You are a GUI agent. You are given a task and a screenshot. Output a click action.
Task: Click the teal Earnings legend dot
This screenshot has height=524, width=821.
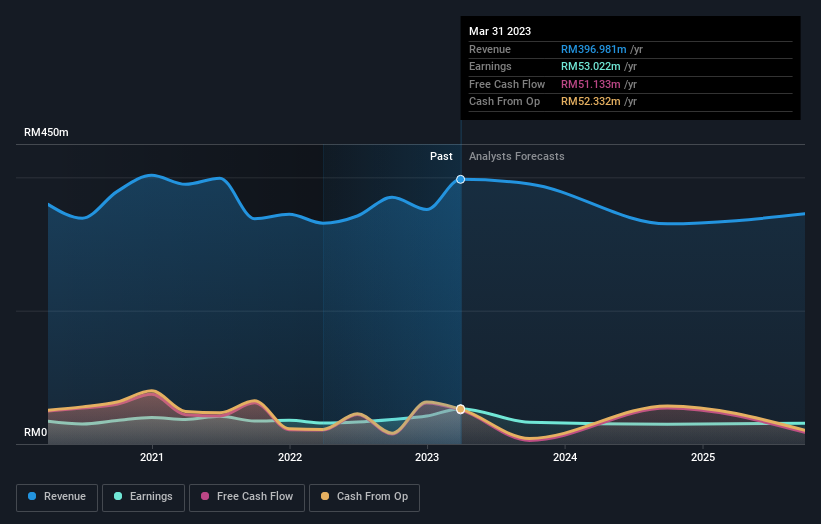point(118,496)
